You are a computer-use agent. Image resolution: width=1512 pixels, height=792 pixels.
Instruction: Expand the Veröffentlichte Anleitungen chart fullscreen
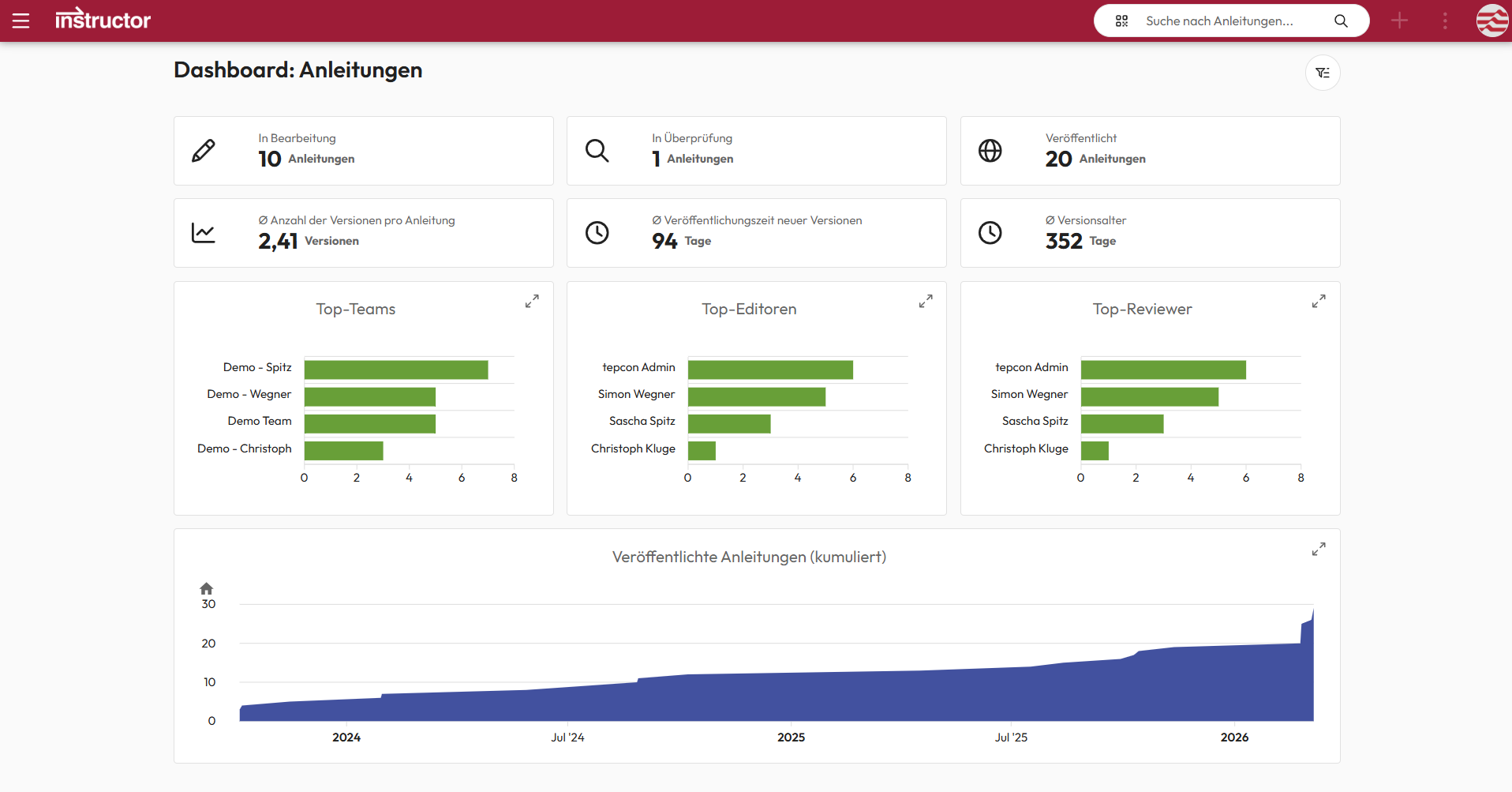[x=1319, y=549]
